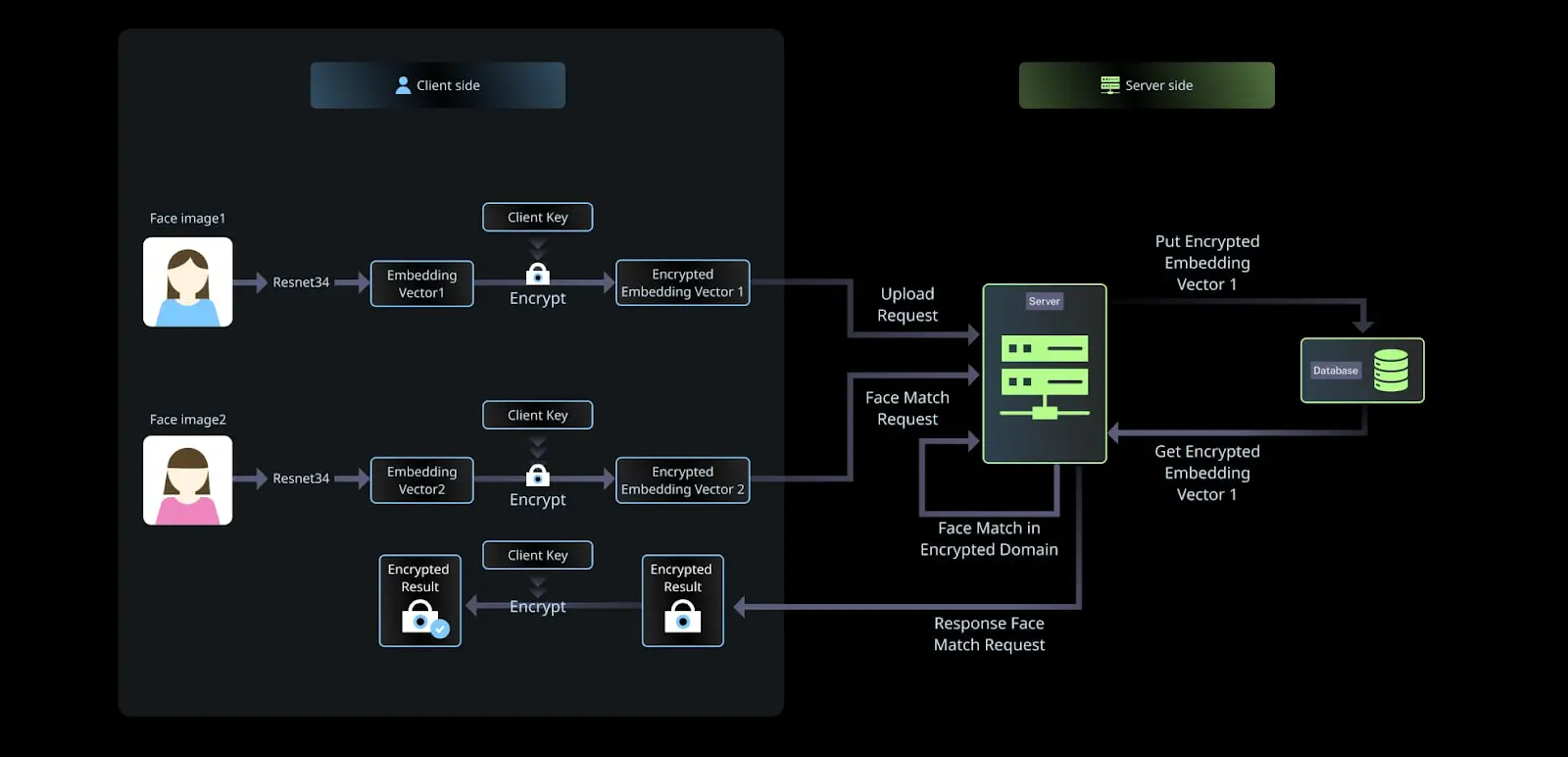Click the lock icon above the first Encrypt label
This screenshot has height=757, width=1568.
click(x=538, y=274)
